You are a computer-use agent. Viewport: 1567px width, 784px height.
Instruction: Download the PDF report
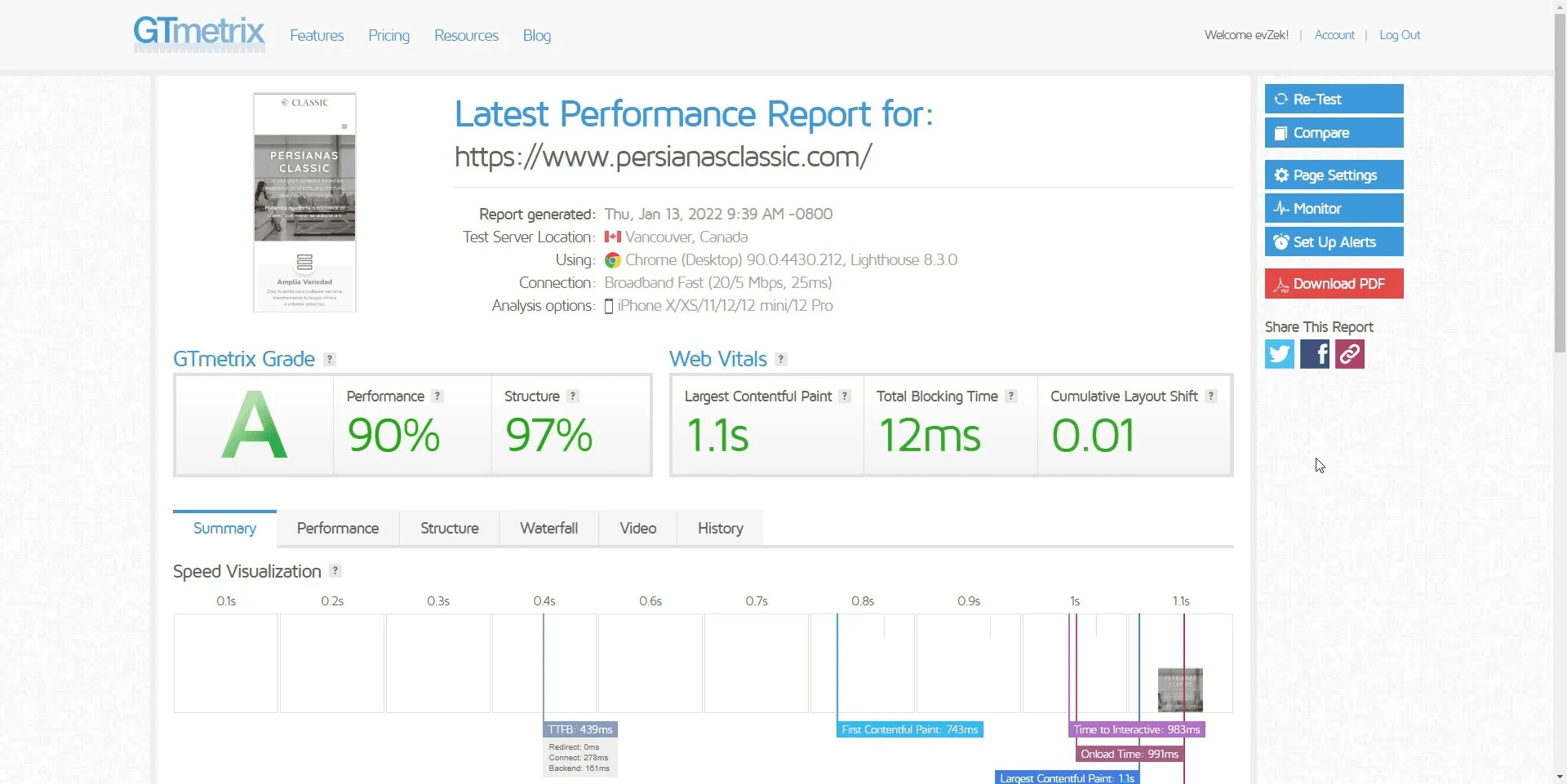tap(1334, 284)
